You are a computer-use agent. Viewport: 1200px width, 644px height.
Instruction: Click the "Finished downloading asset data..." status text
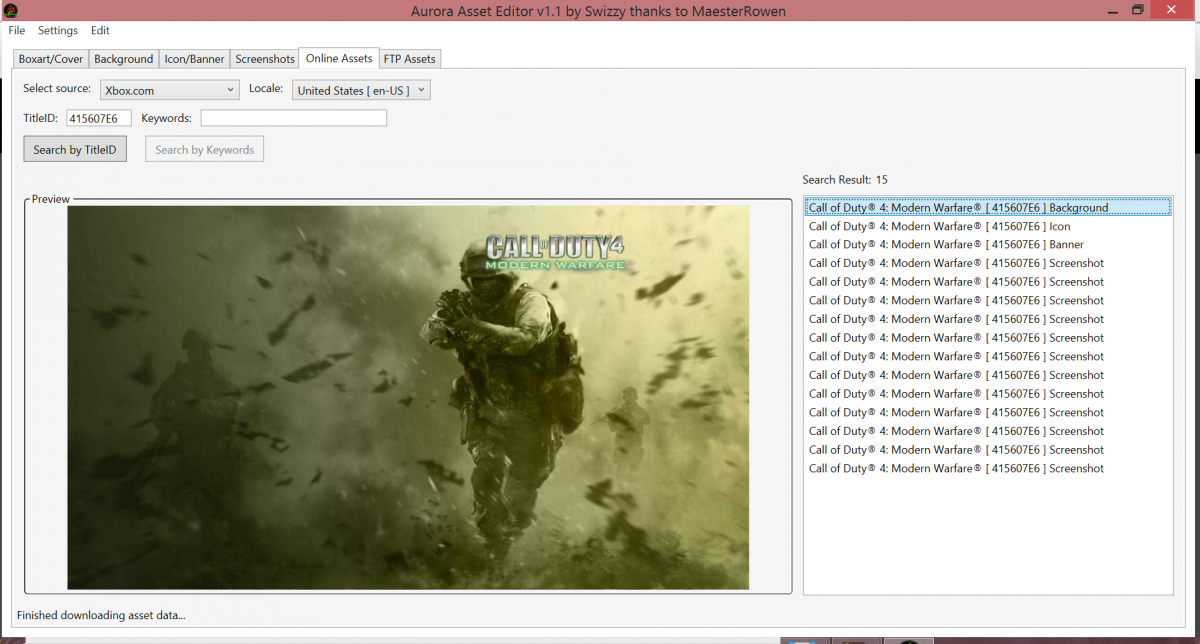101,616
